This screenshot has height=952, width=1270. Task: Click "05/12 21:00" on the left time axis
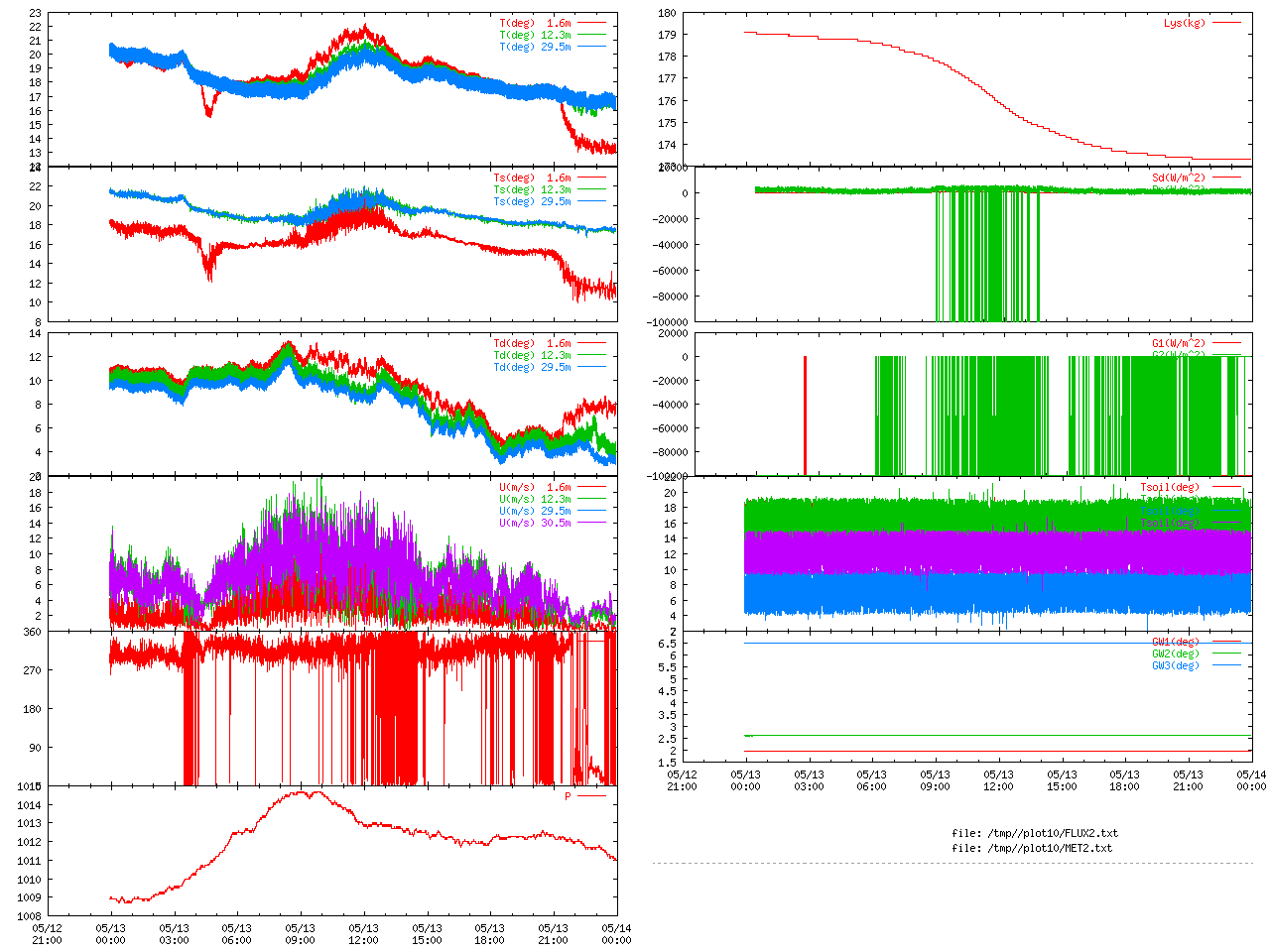47,934
